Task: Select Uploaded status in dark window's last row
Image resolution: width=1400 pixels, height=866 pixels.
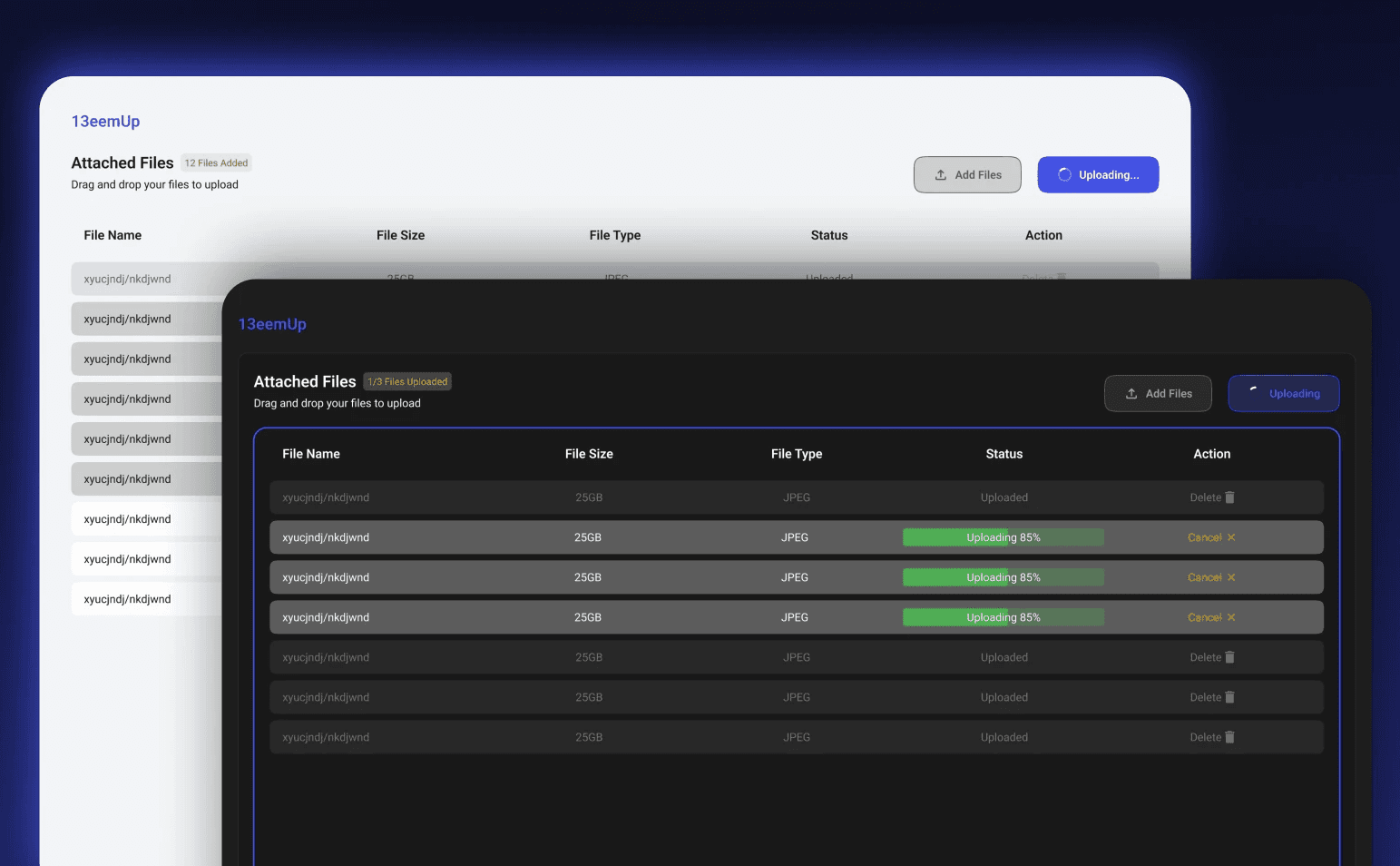Action: click(1004, 737)
